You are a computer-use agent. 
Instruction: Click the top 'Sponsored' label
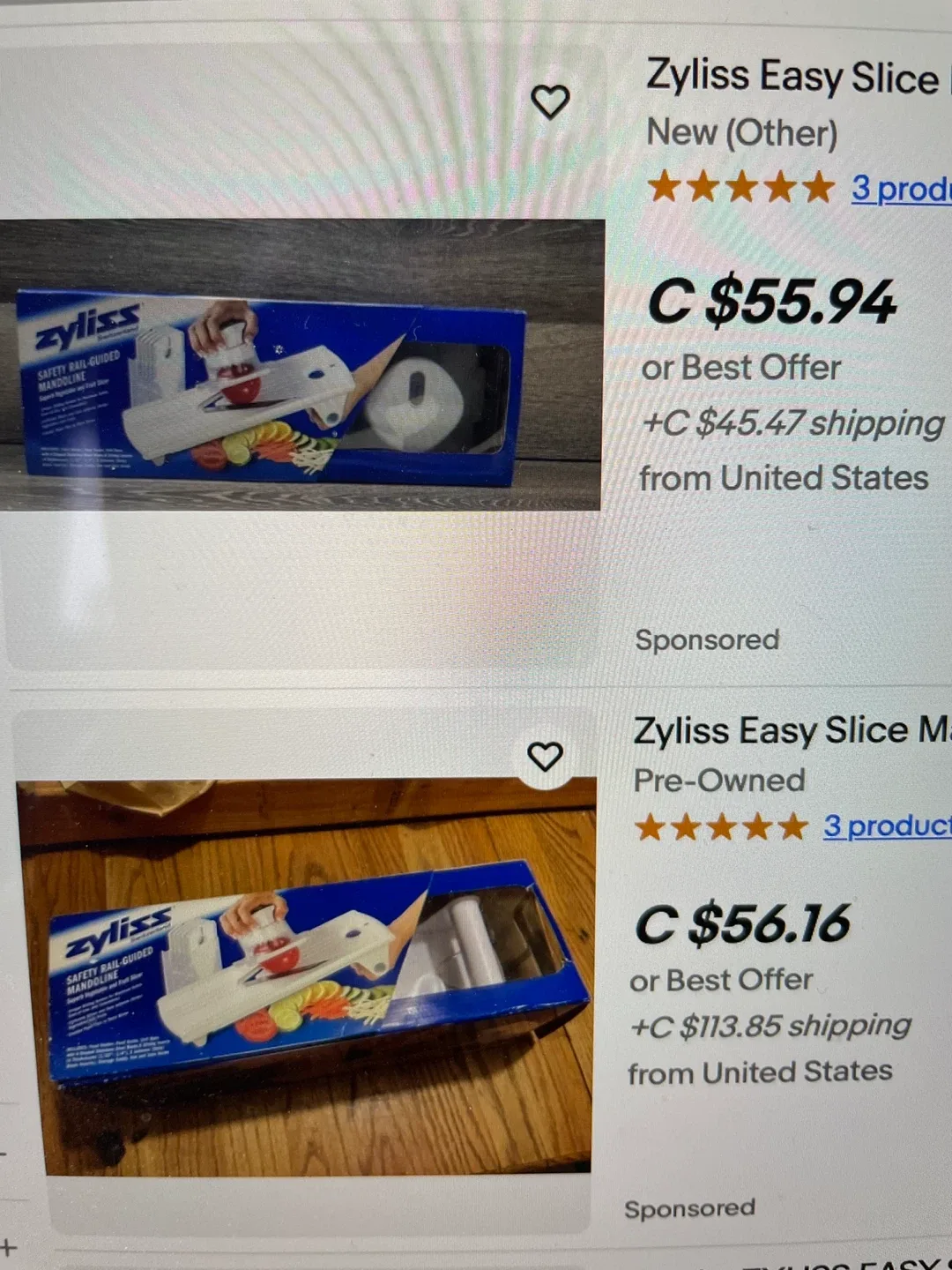pyautogui.click(x=707, y=640)
